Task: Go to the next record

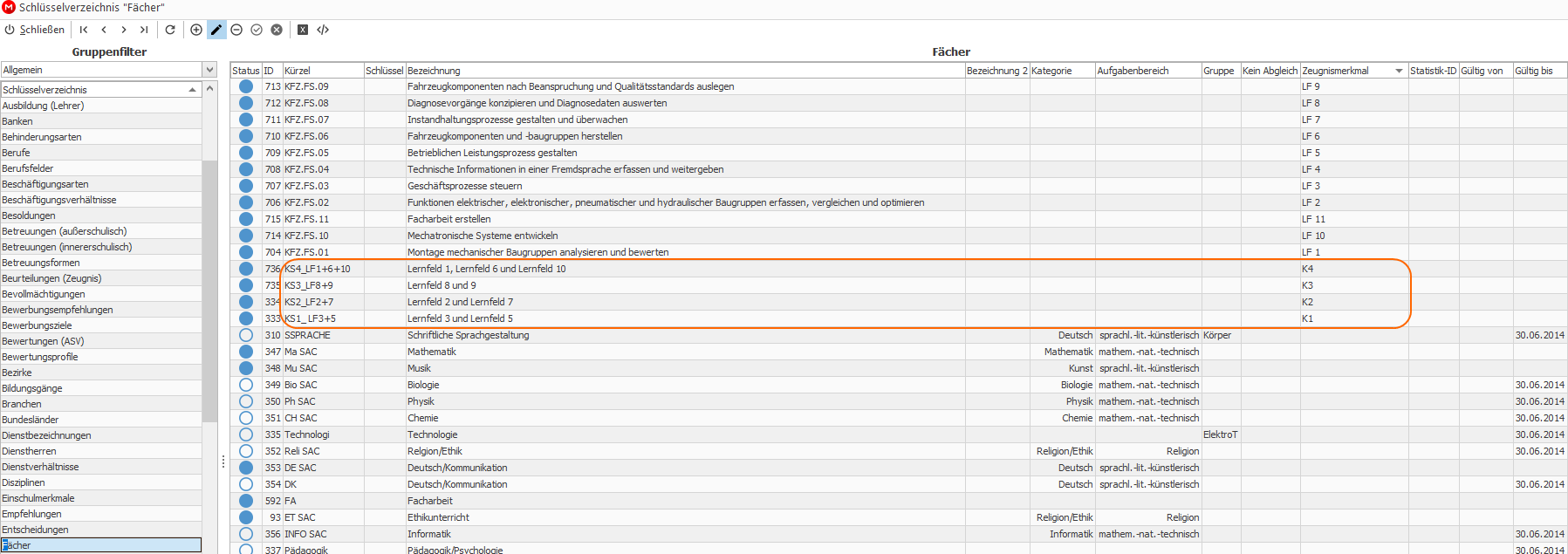Action: pos(124,30)
